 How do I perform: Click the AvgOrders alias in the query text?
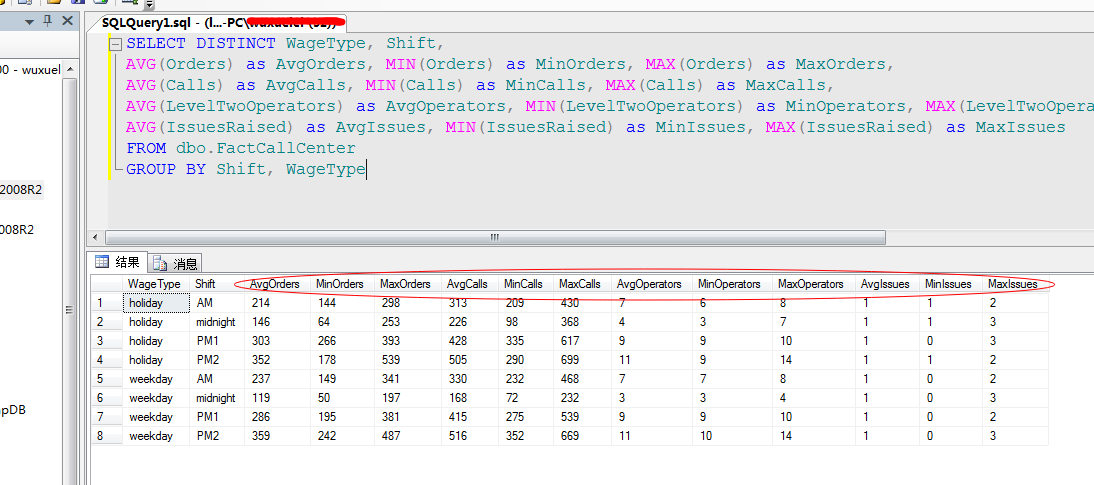[x=321, y=64]
